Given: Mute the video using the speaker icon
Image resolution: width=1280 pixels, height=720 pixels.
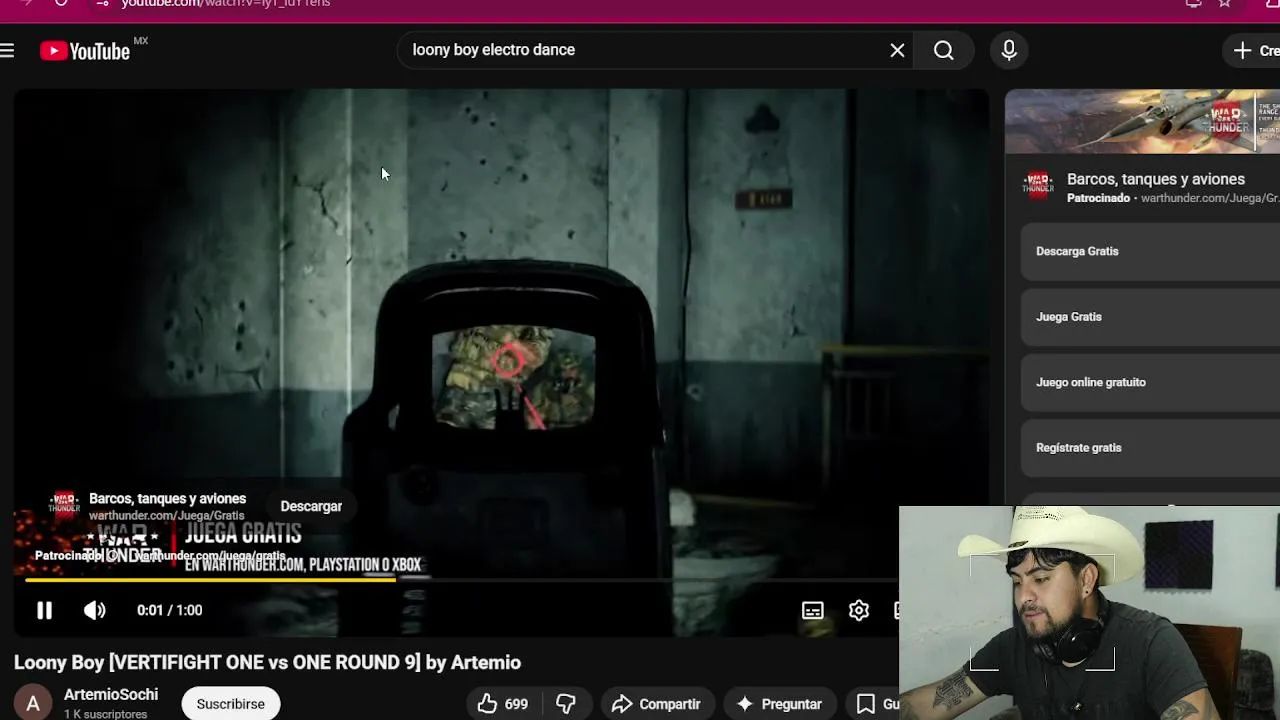Looking at the screenshot, I should (95, 610).
